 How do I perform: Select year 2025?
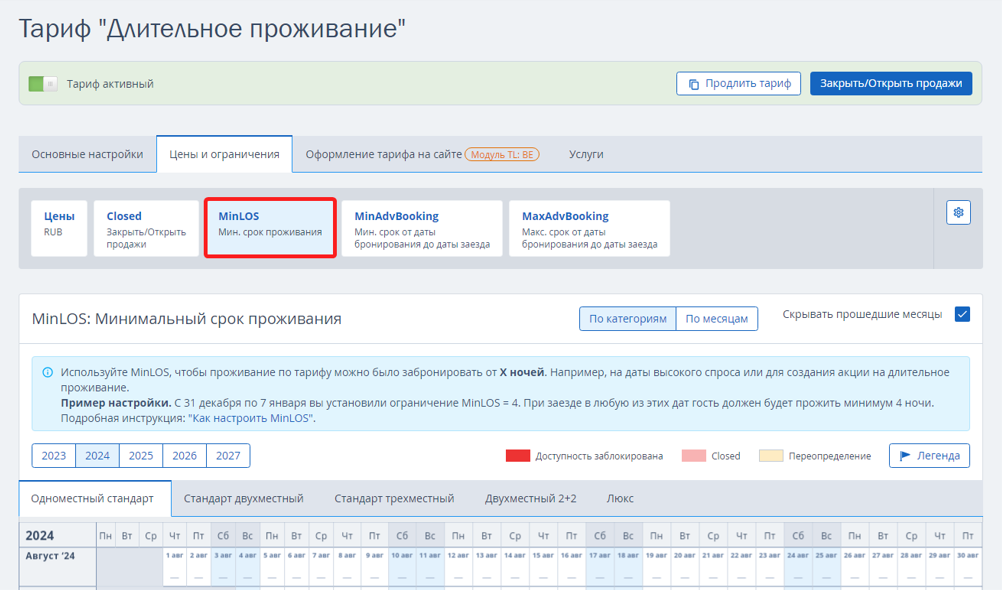pos(141,456)
